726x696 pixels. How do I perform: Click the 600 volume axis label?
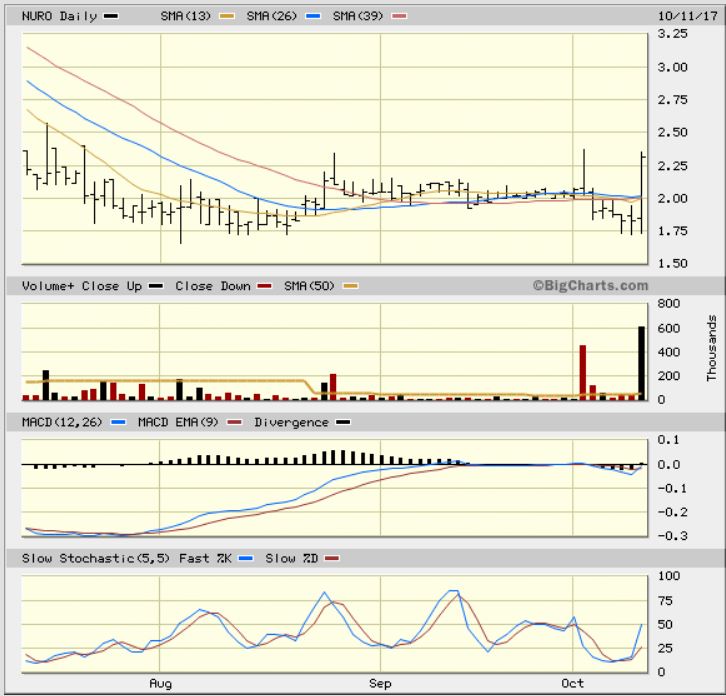point(669,328)
